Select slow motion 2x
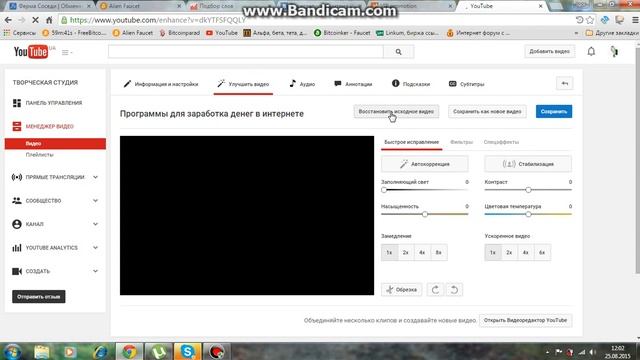640x360 pixels. [406, 252]
